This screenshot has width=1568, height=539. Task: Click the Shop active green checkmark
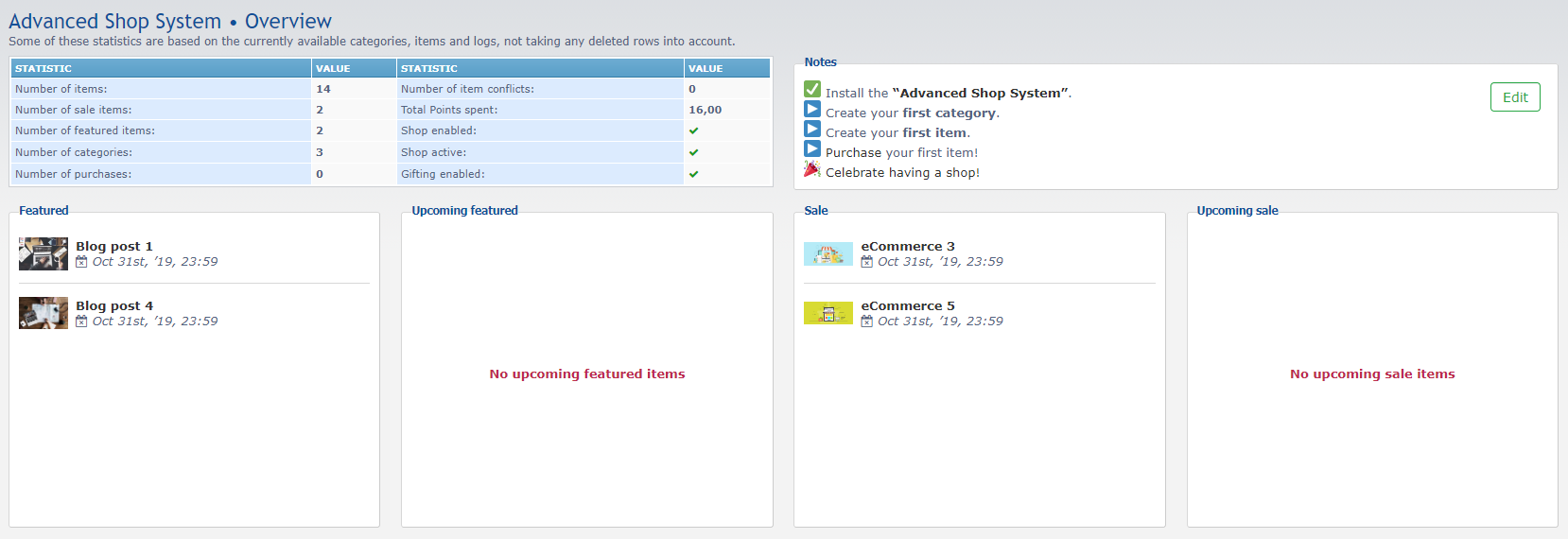(693, 152)
